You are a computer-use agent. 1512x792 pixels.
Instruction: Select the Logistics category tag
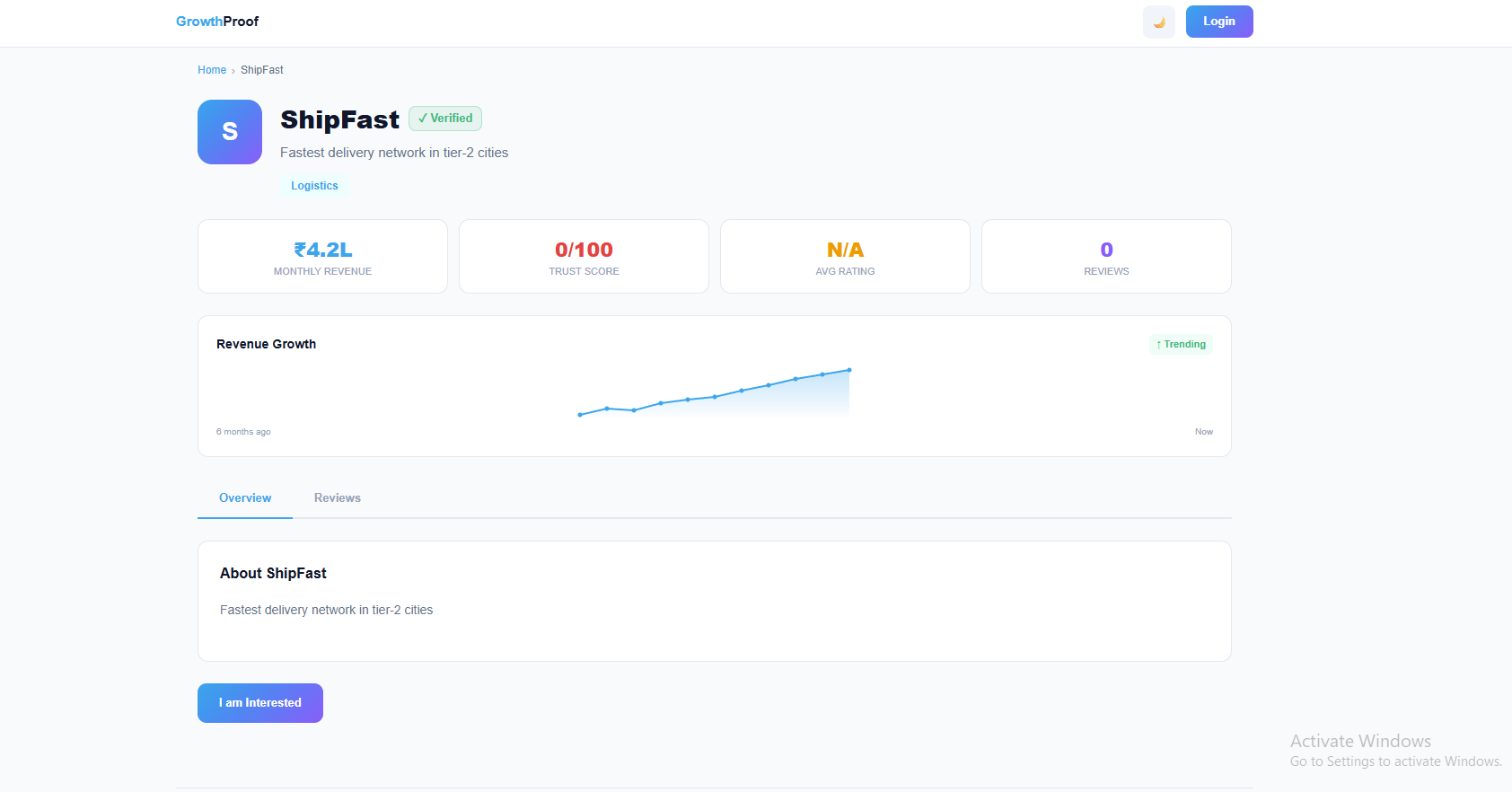point(314,186)
